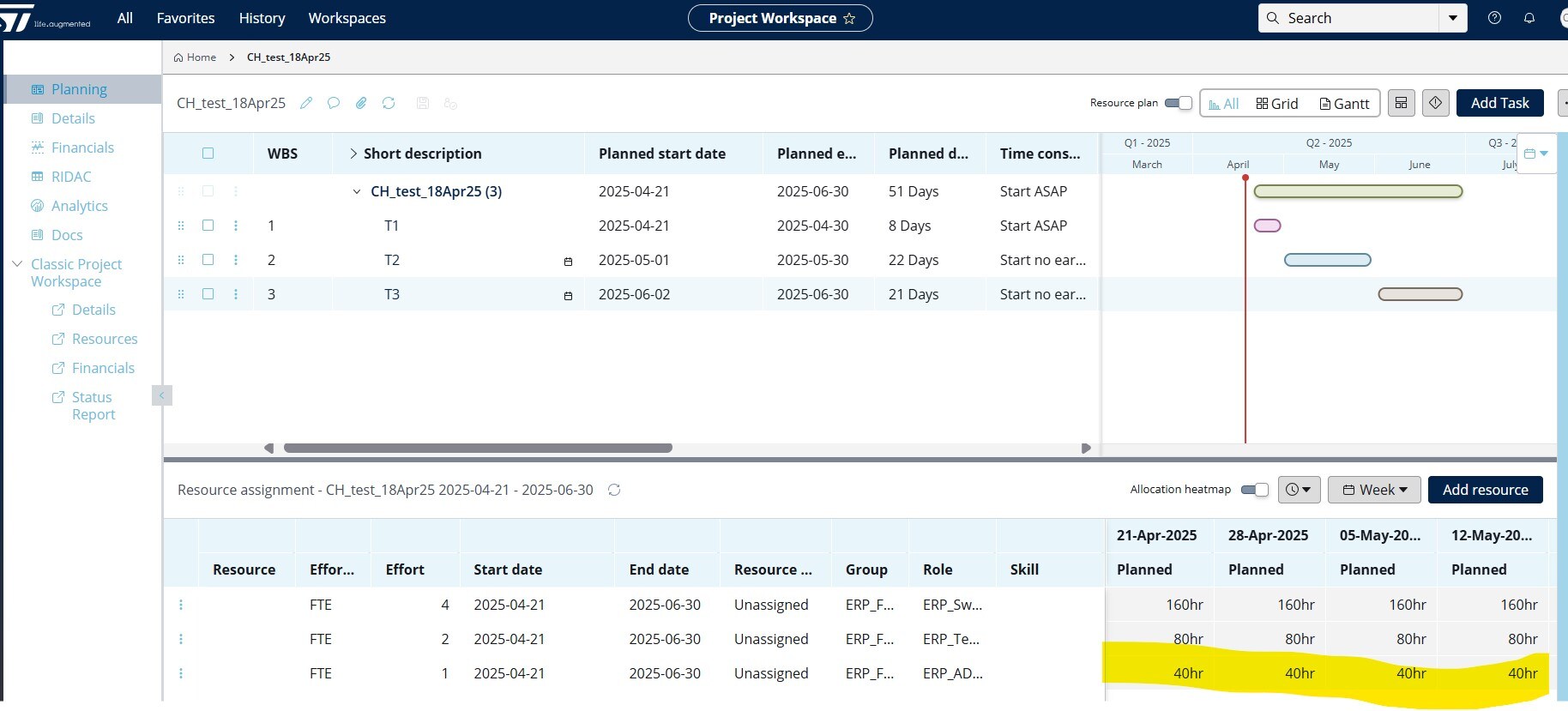Switch to the Grid view tab
The image size is (1568, 711).
1277,104
